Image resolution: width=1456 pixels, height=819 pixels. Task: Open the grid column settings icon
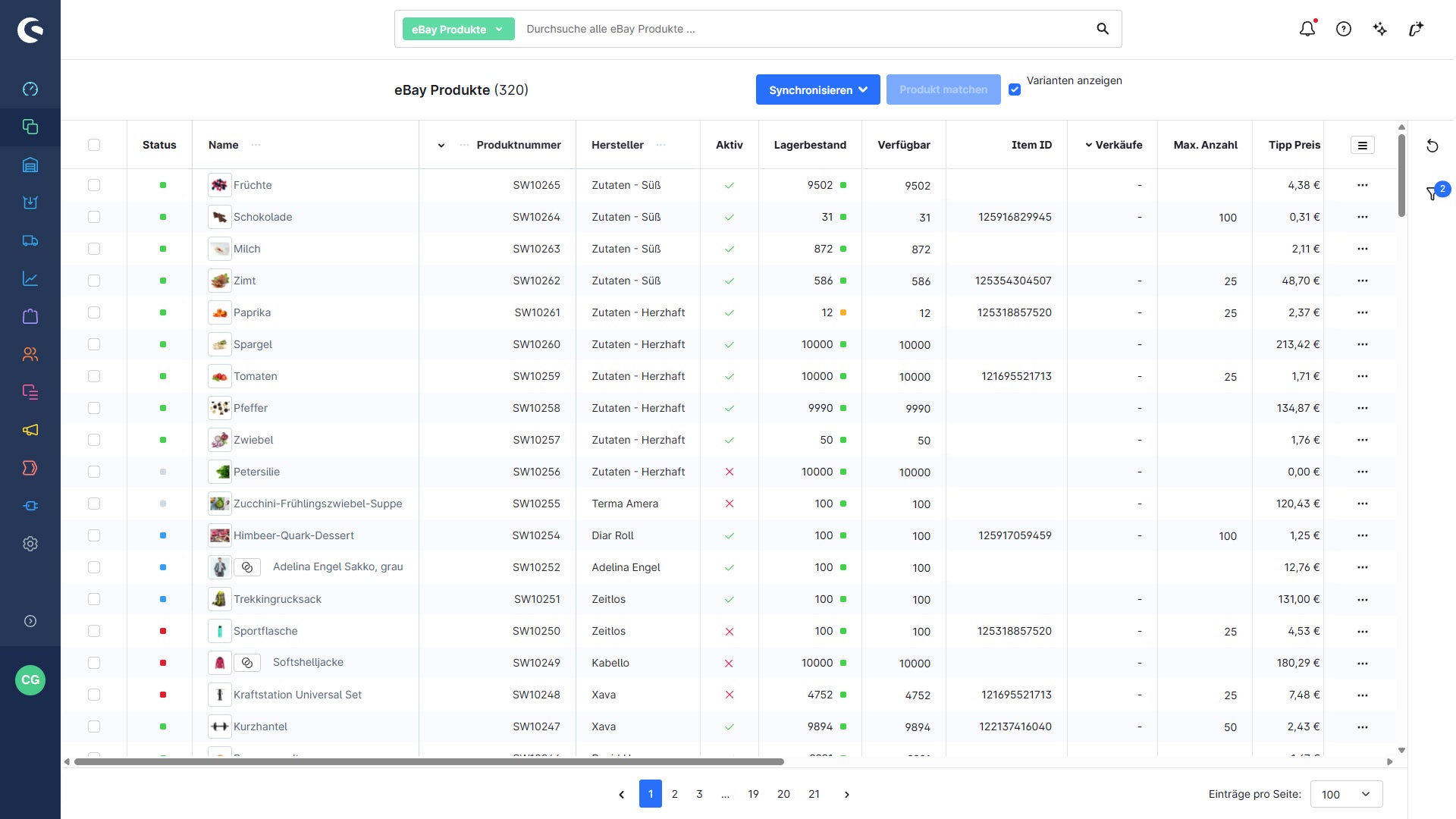tap(1362, 145)
